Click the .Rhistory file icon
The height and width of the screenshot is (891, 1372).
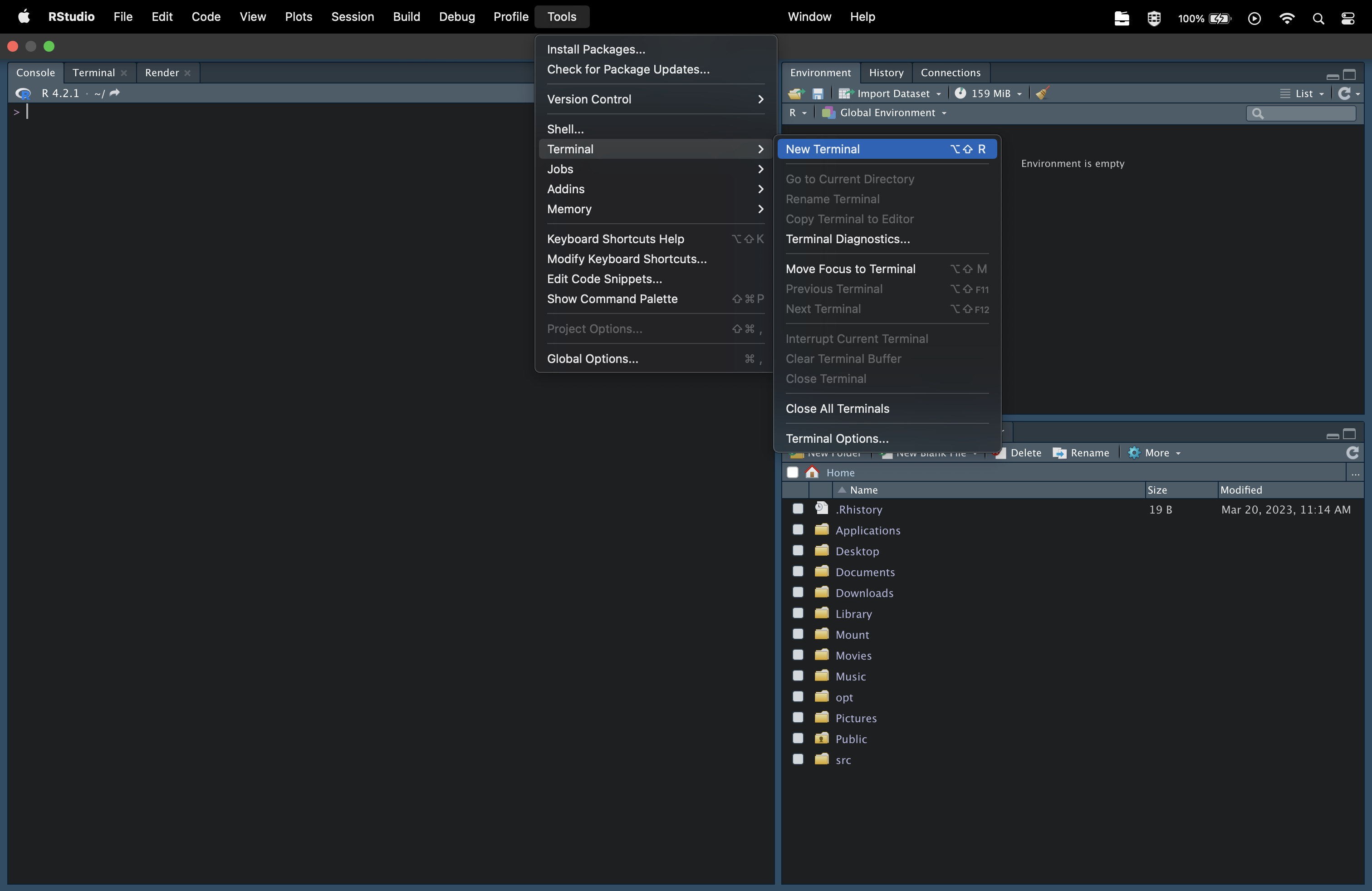(x=822, y=508)
